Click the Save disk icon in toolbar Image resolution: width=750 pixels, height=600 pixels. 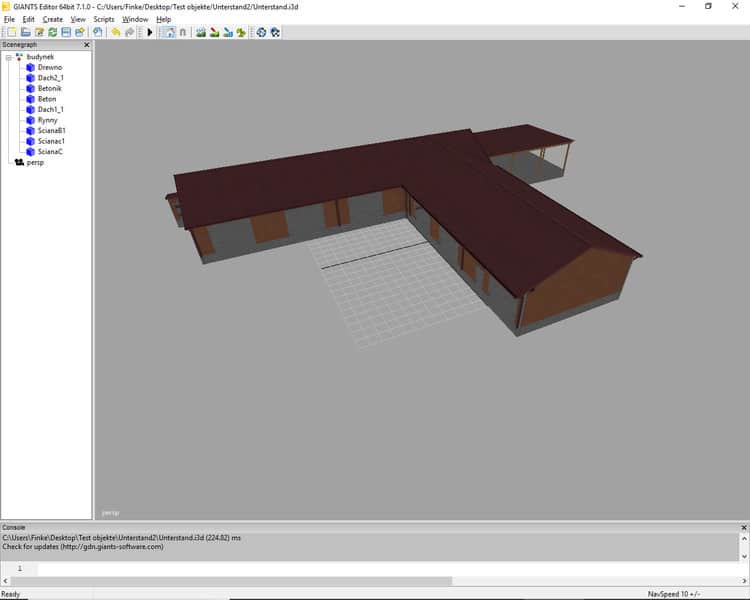pyautogui.click(x=66, y=32)
